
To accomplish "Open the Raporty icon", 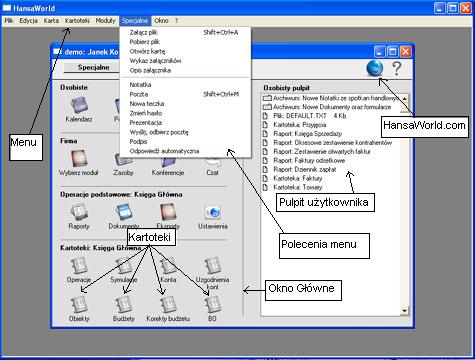I will 79,212.
